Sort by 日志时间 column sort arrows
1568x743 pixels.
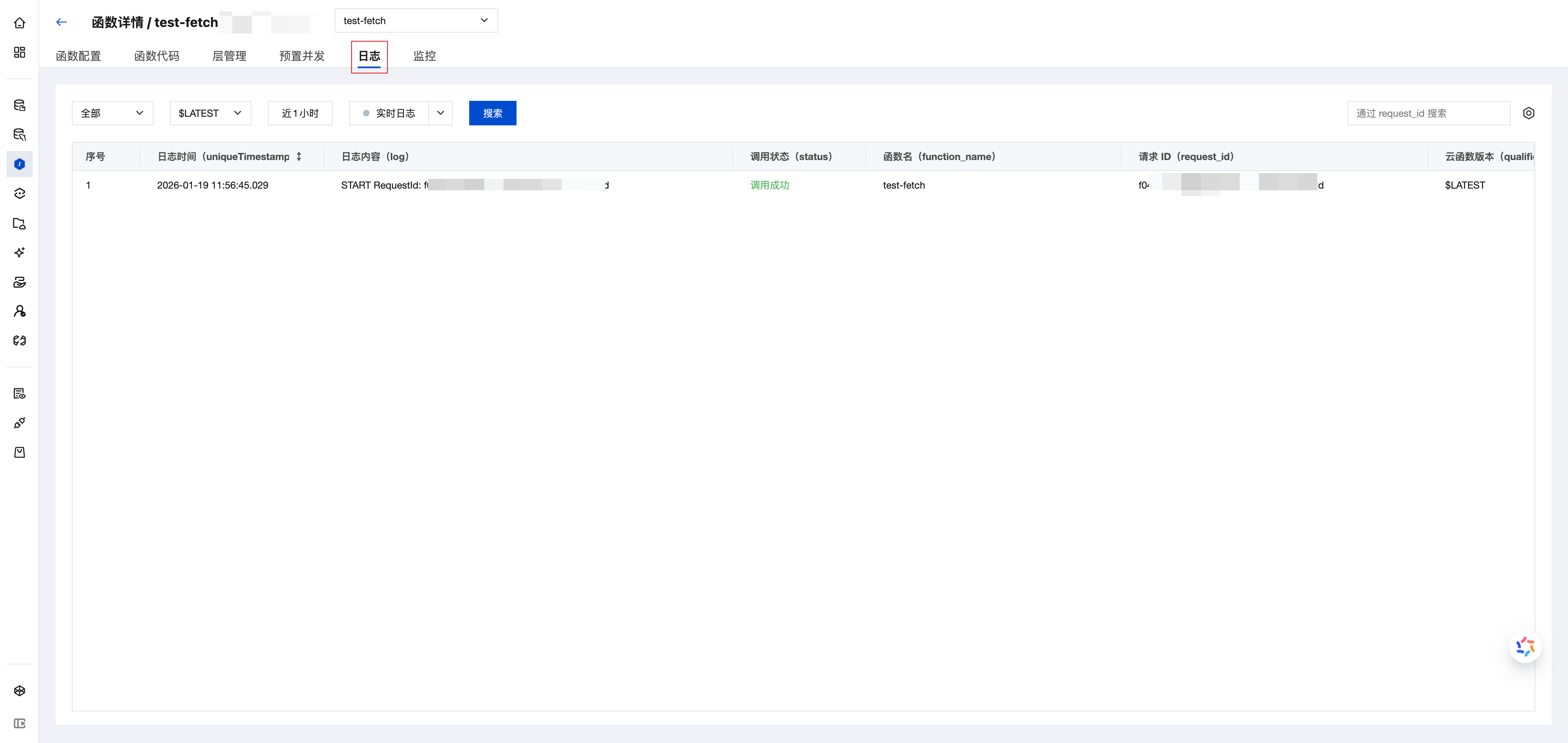pyautogui.click(x=299, y=156)
